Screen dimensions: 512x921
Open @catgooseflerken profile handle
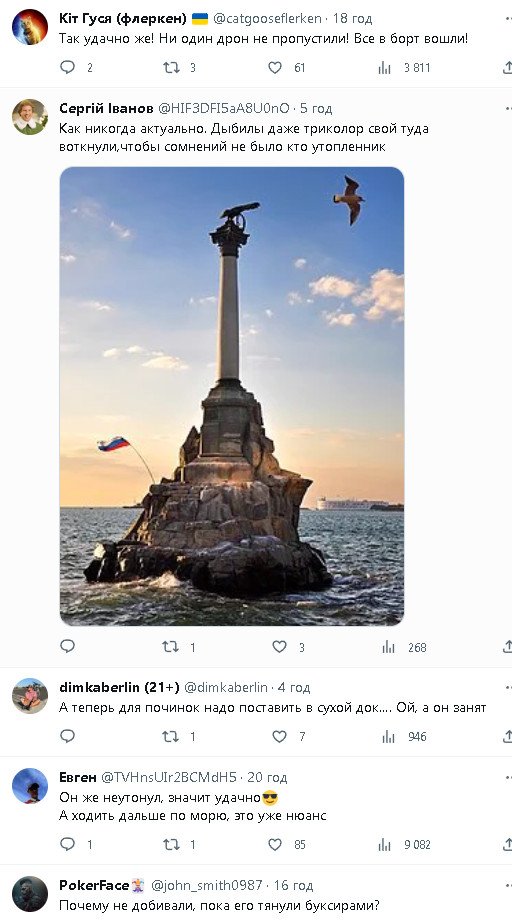(267, 18)
